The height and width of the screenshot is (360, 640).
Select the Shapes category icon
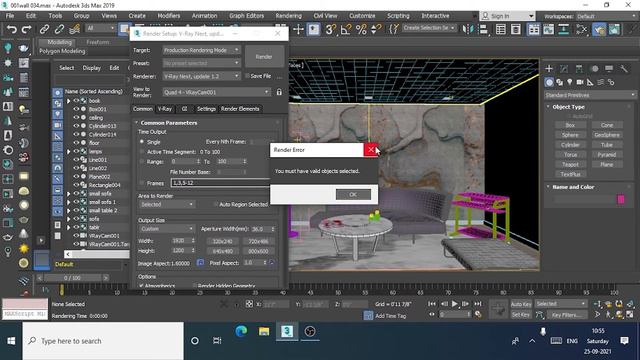(560, 82)
